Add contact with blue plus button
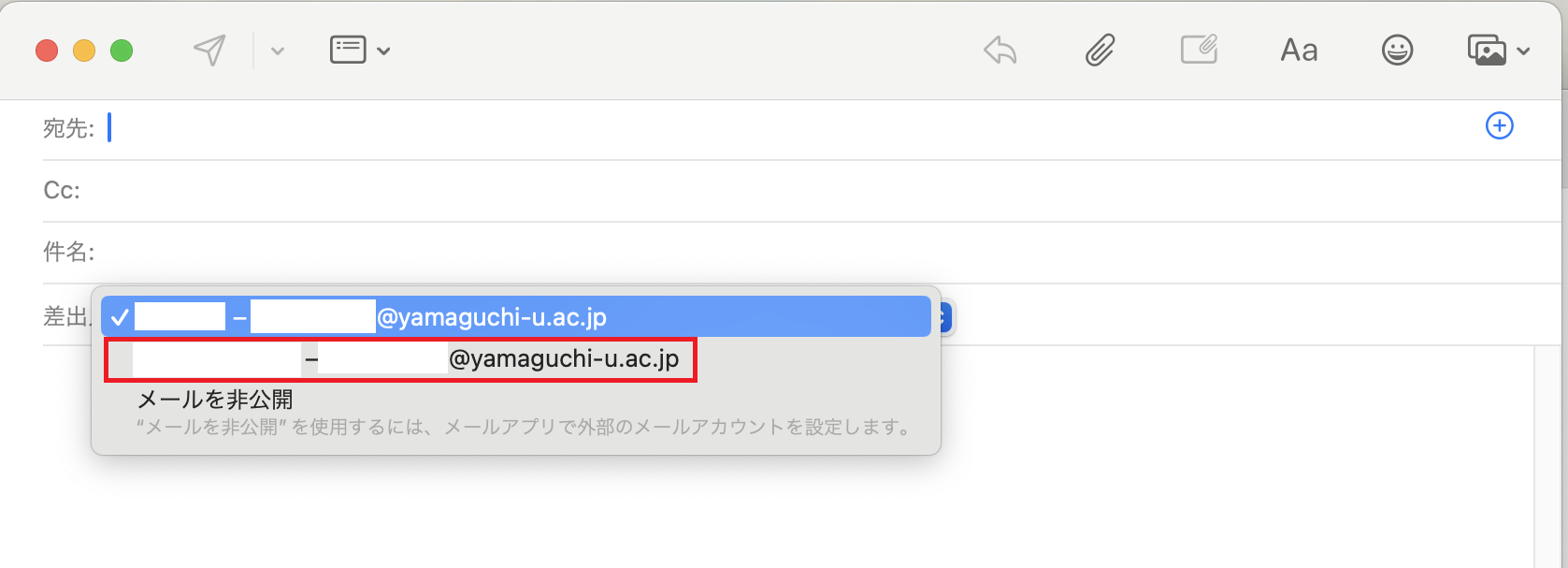This screenshot has width=1568, height=568. (1500, 125)
